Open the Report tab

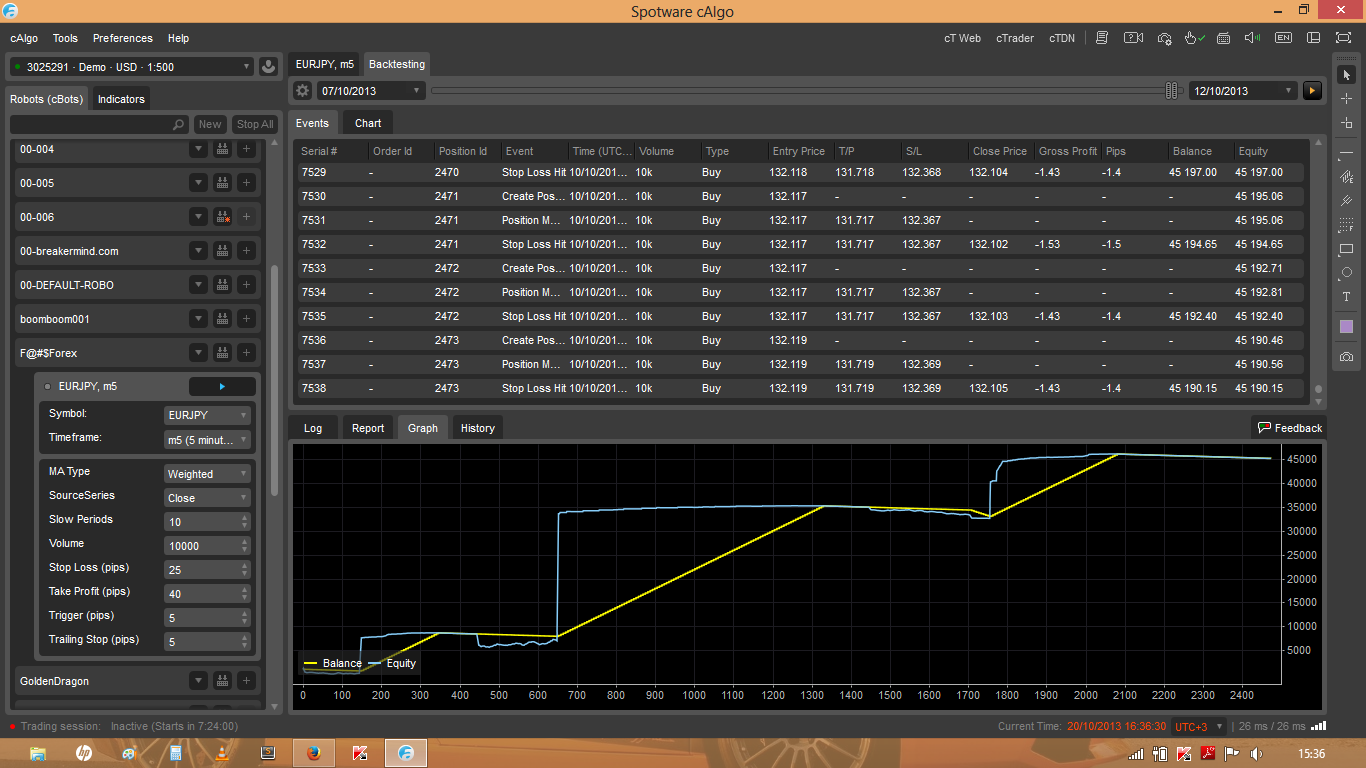point(368,428)
